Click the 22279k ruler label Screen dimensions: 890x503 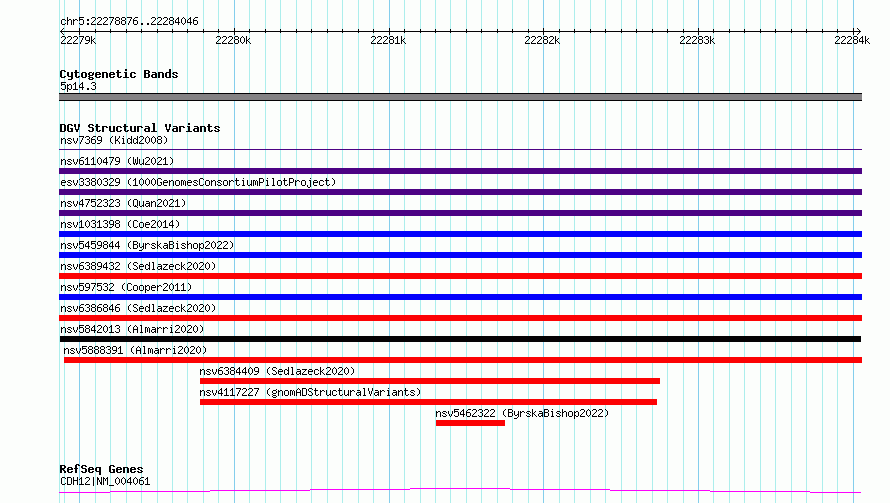click(78, 40)
